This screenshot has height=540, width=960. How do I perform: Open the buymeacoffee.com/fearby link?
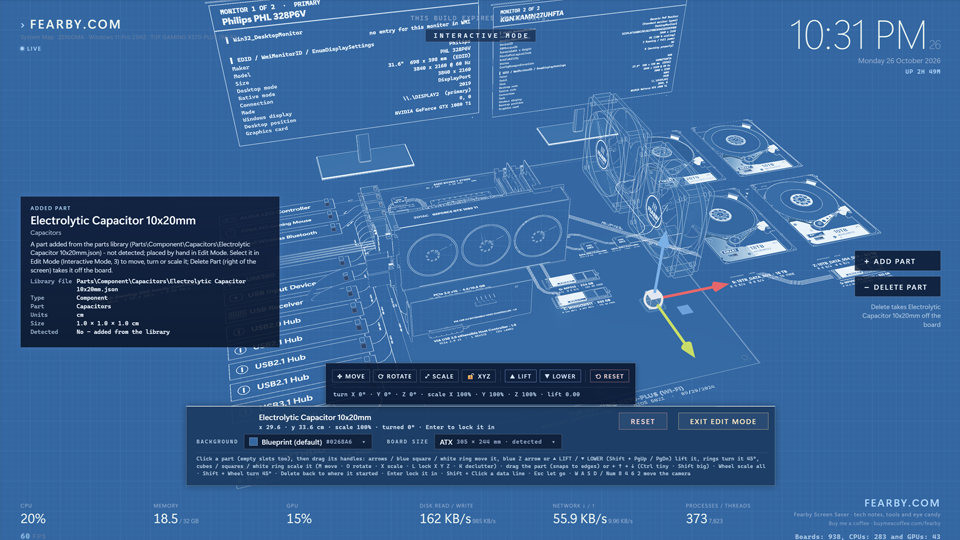[x=907, y=523]
